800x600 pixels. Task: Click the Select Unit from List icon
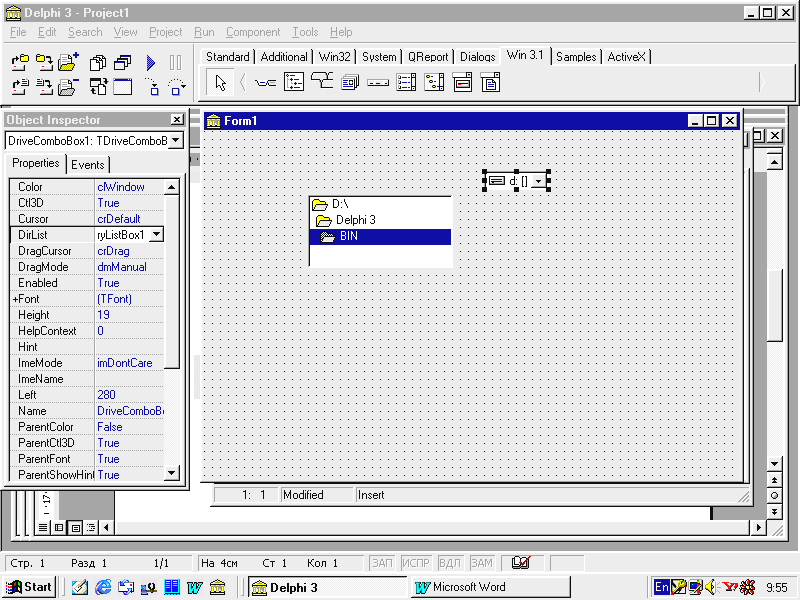pos(98,63)
